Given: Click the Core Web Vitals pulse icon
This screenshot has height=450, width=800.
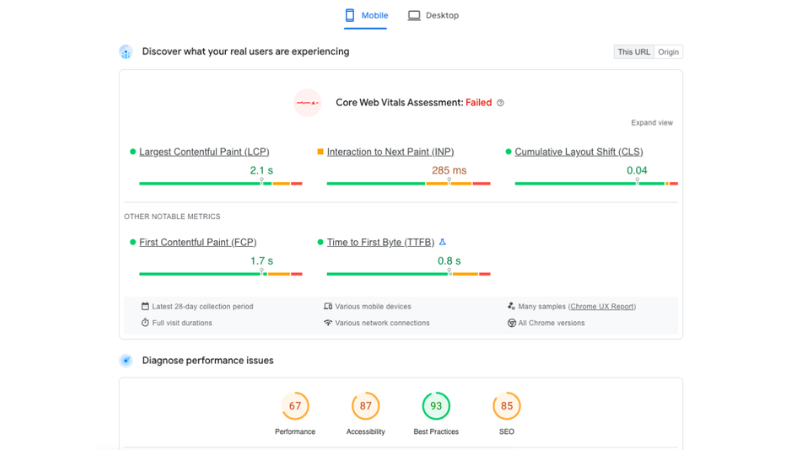Looking at the screenshot, I should pyautogui.click(x=307, y=102).
